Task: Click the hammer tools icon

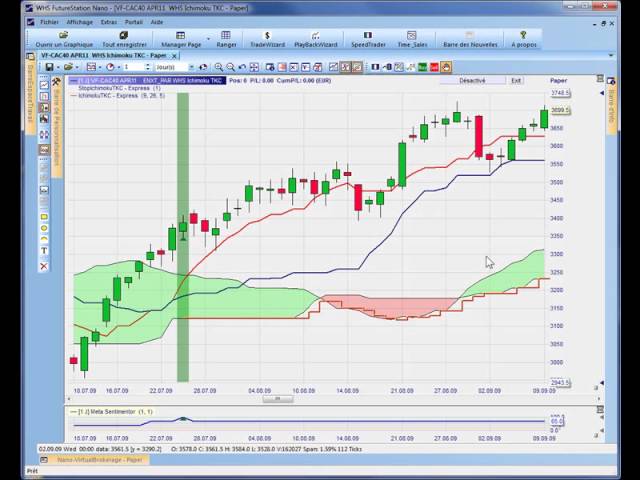Action: tap(57, 82)
